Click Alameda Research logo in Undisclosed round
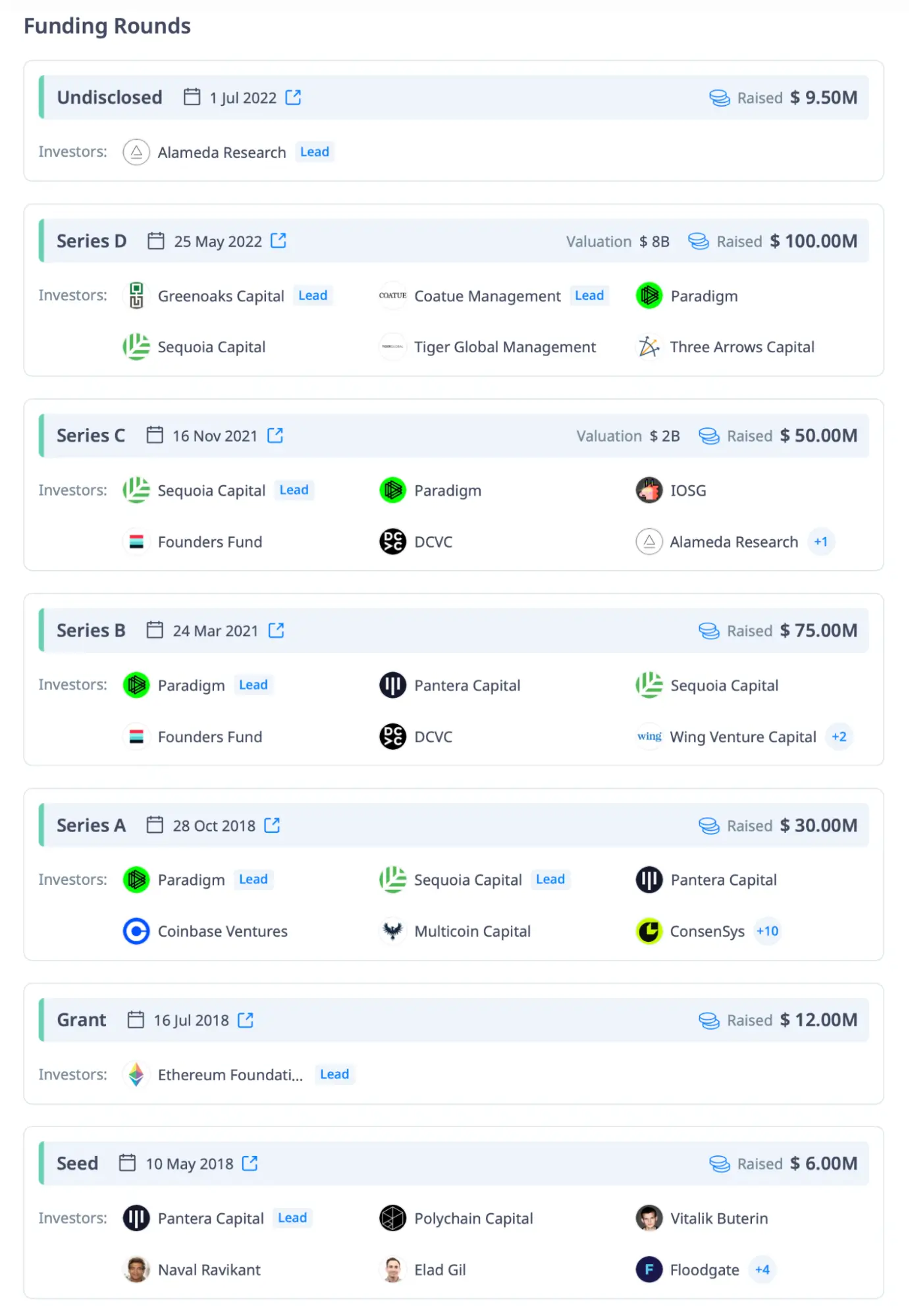 point(136,152)
